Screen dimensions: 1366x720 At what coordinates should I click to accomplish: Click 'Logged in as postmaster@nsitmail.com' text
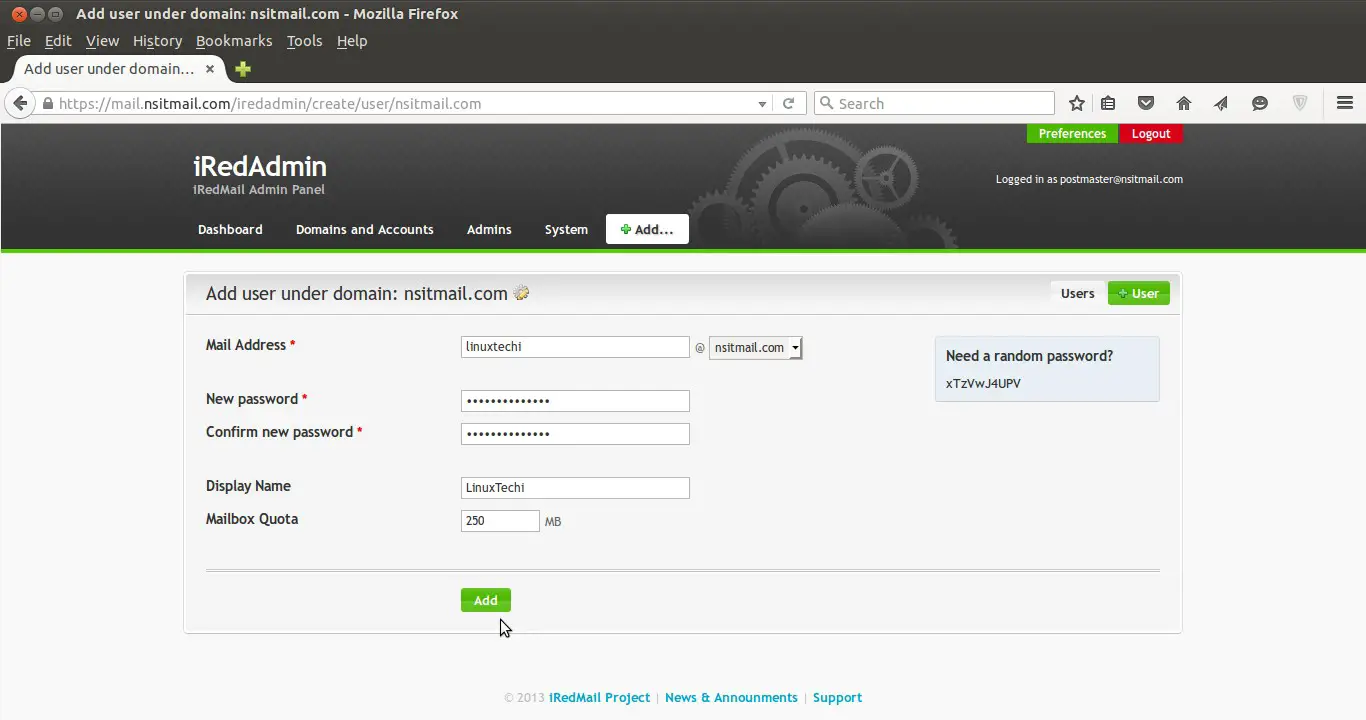pos(1089,180)
